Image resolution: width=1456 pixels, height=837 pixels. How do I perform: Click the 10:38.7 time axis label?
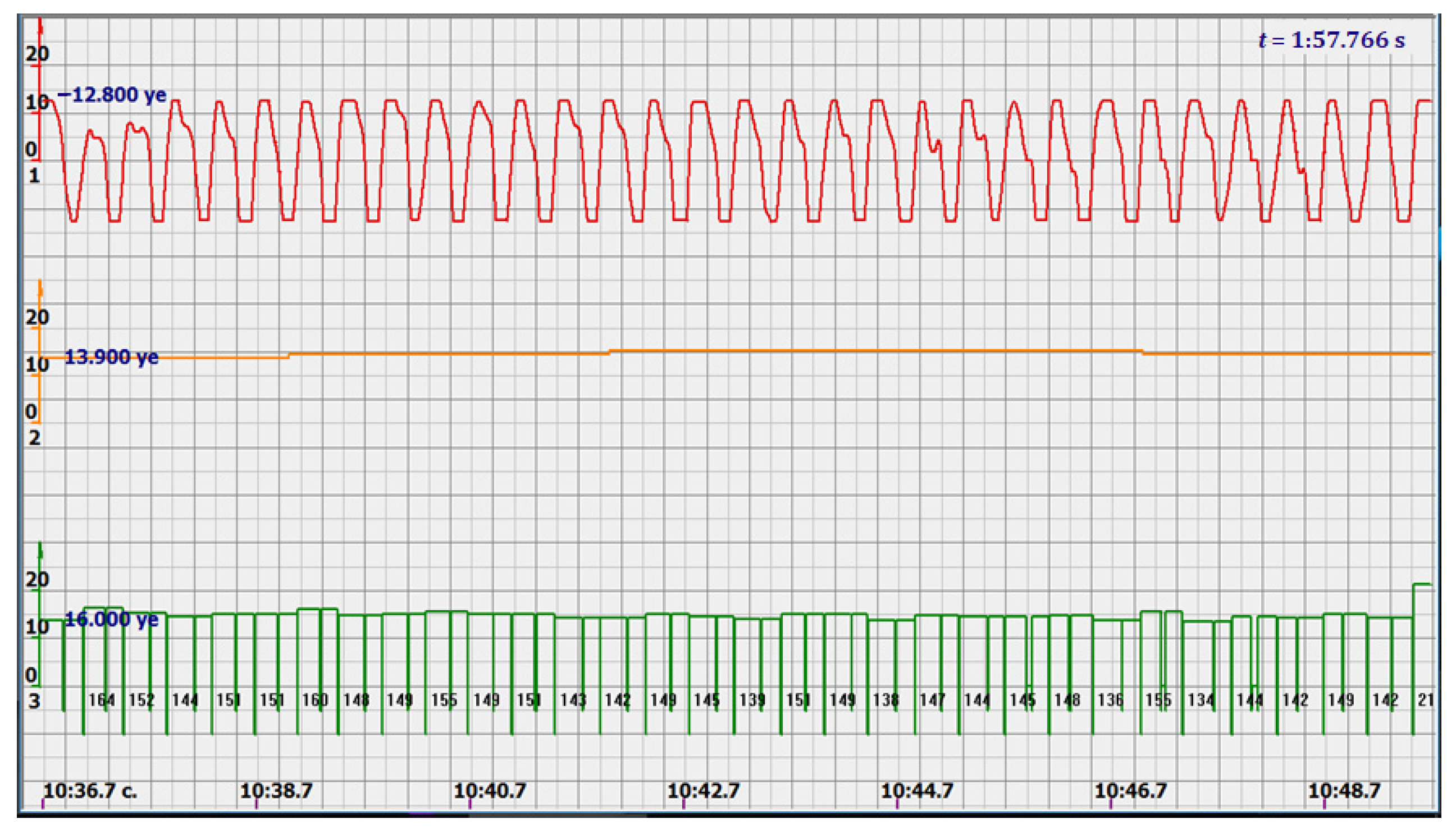point(276,792)
